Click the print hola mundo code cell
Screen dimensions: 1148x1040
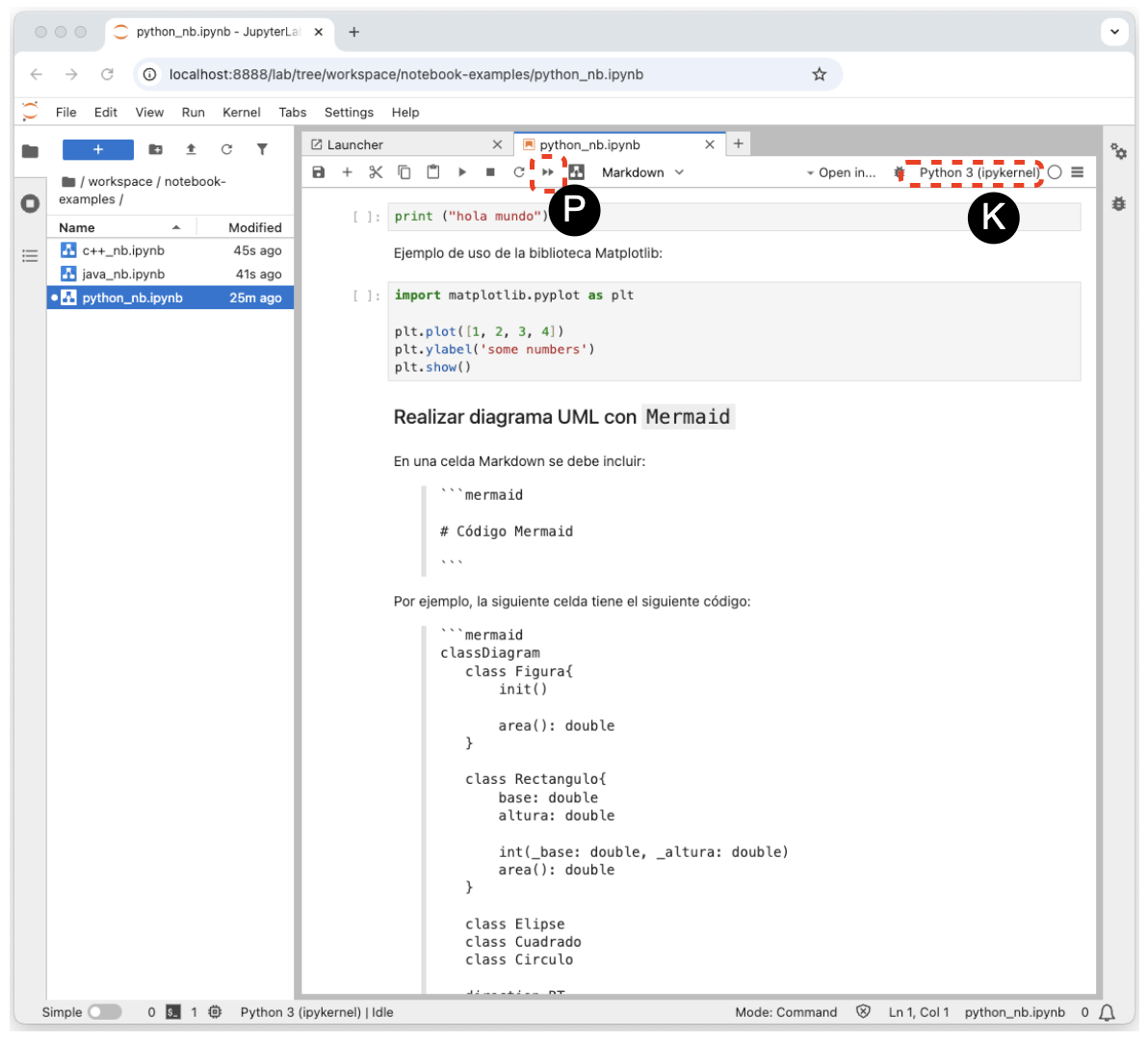pyautogui.click(x=734, y=217)
